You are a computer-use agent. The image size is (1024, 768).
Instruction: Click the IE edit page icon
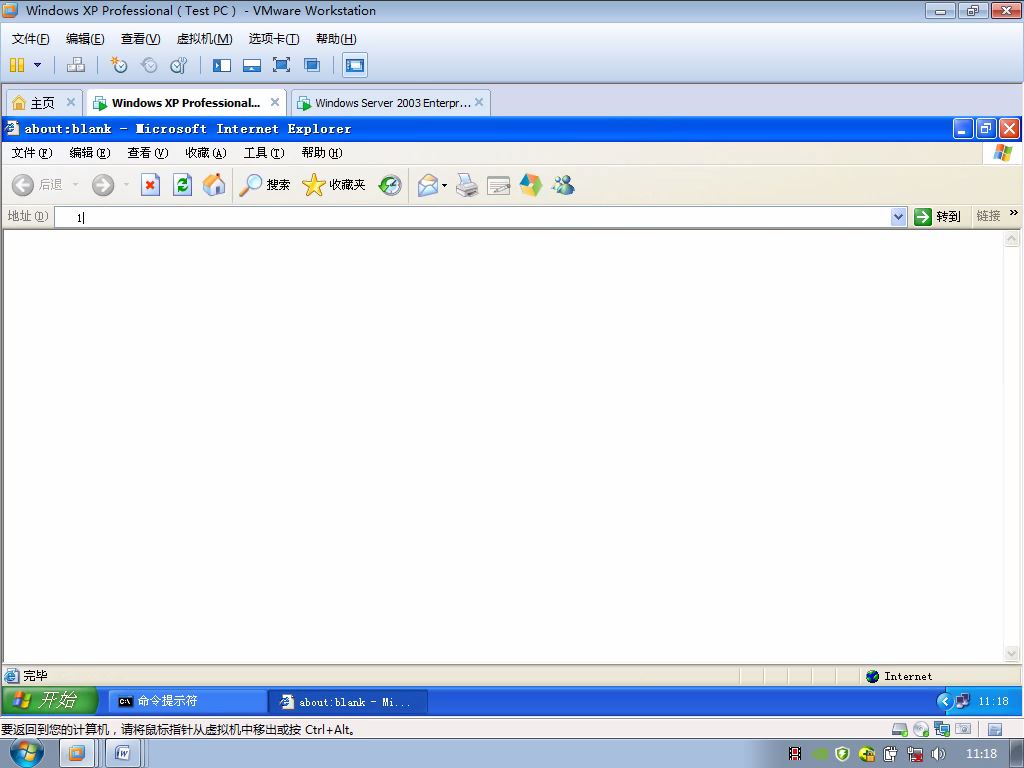[498, 185]
